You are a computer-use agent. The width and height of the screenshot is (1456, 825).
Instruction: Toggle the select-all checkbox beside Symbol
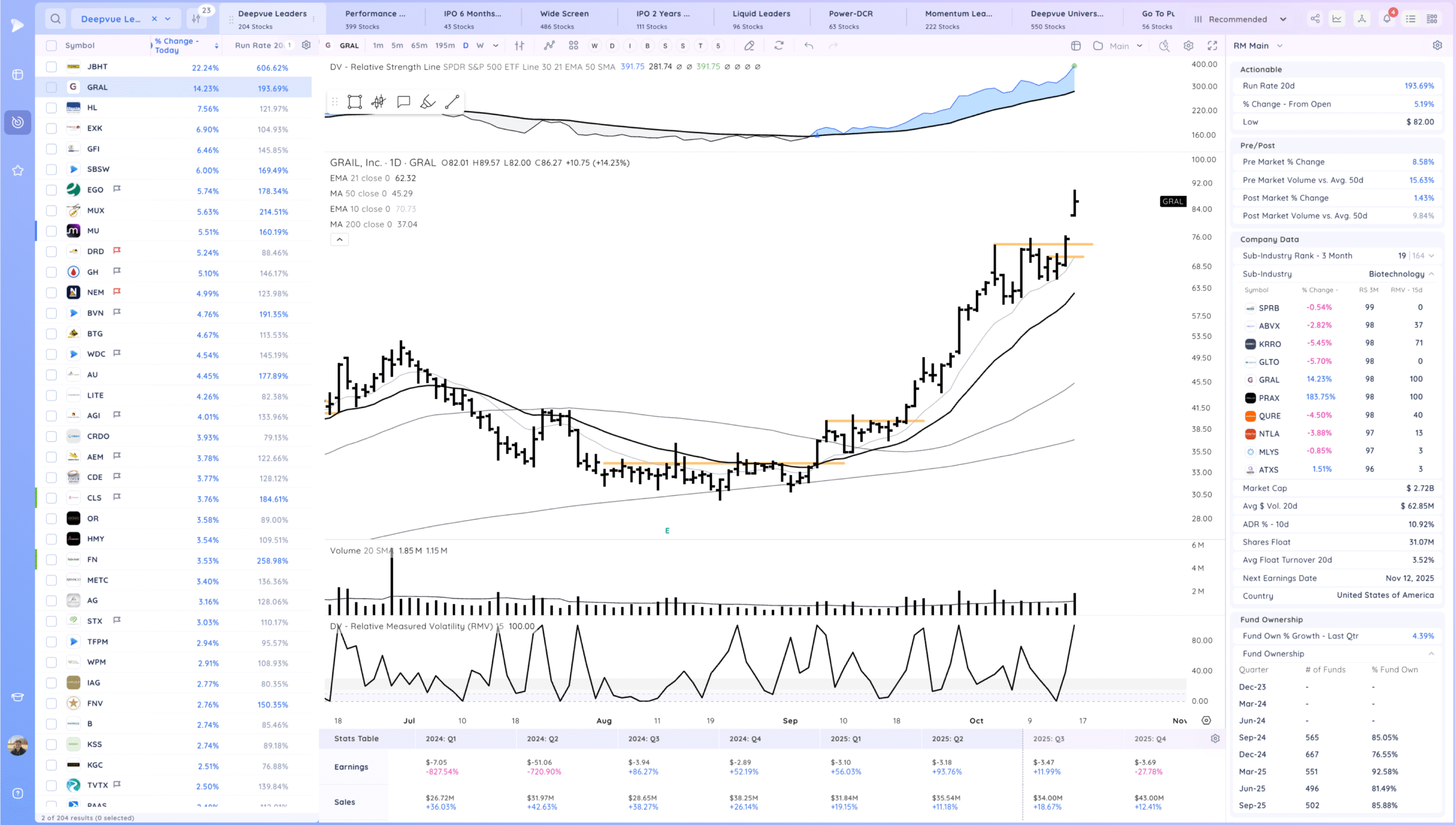(51, 46)
